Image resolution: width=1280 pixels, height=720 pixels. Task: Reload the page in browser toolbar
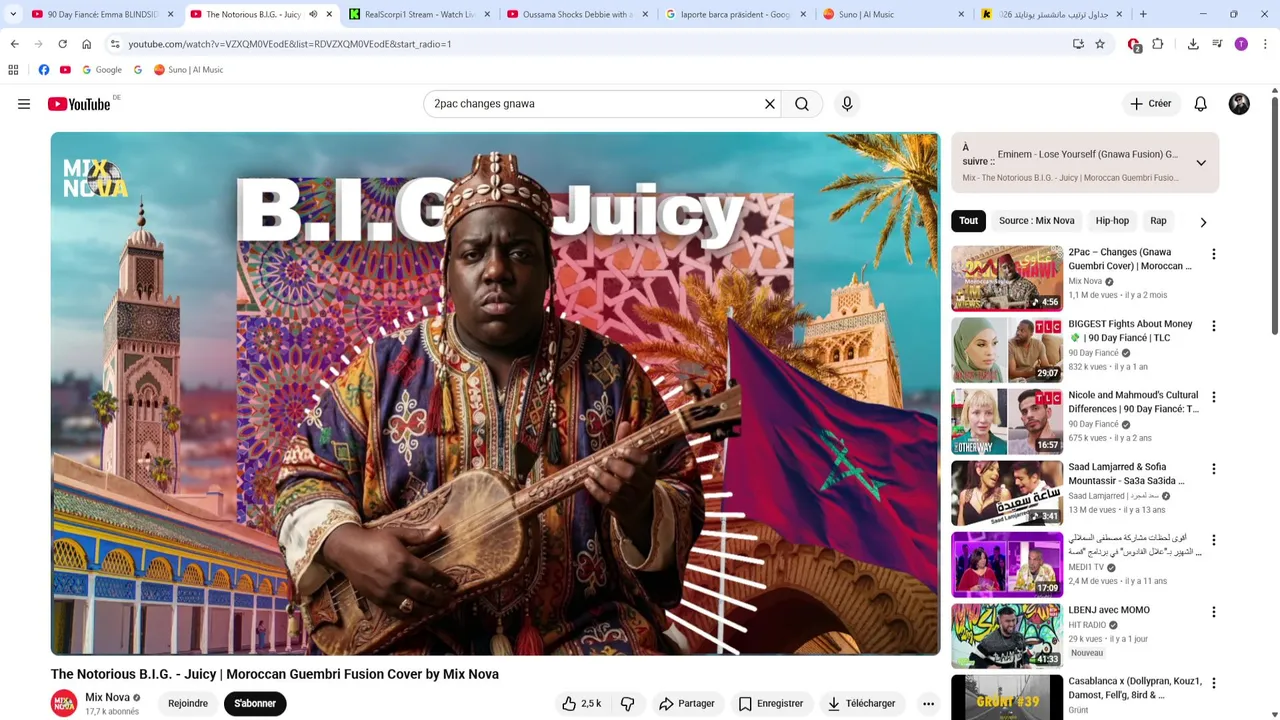click(x=62, y=44)
